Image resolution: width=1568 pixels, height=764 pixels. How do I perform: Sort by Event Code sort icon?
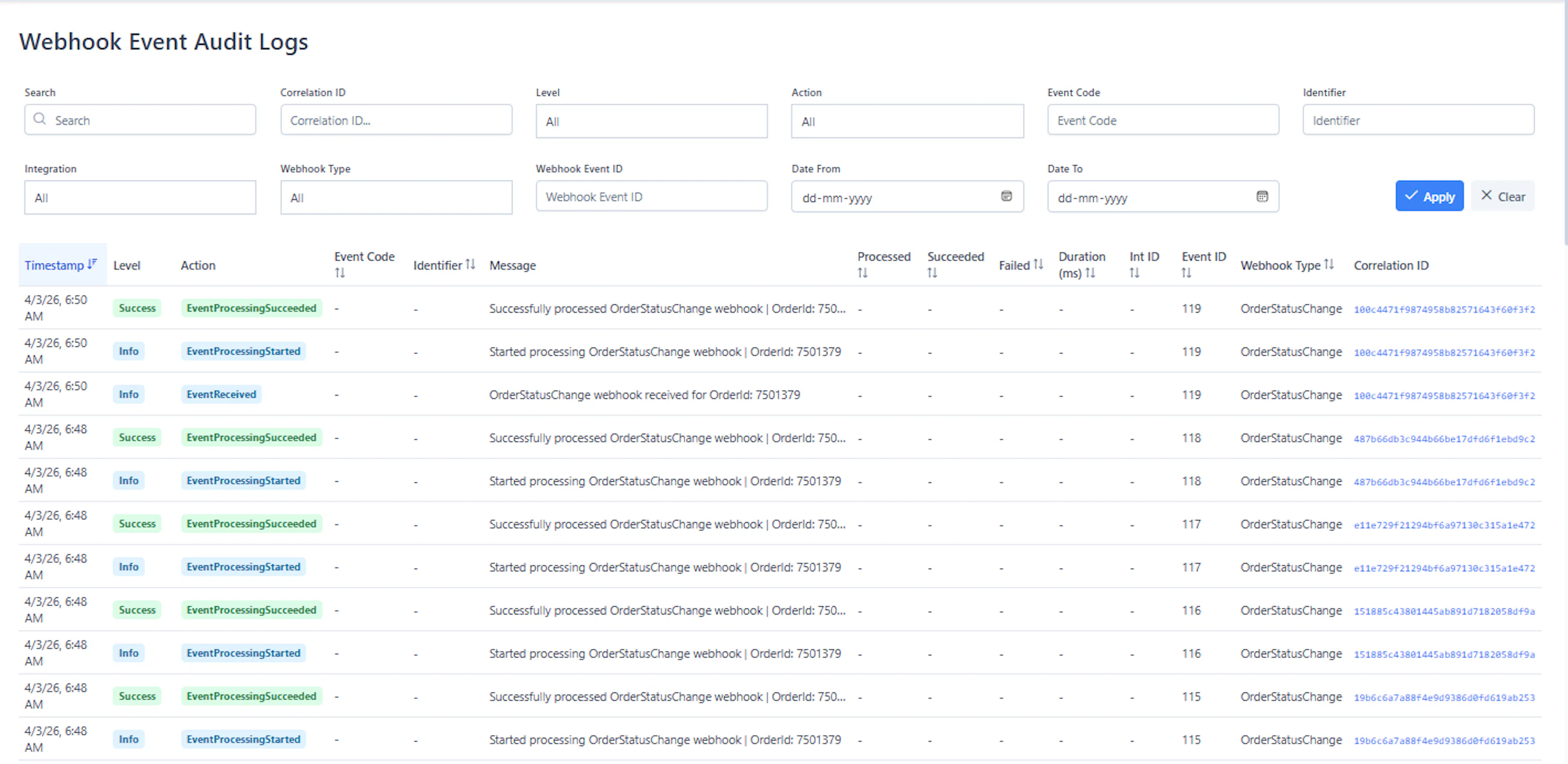click(340, 273)
